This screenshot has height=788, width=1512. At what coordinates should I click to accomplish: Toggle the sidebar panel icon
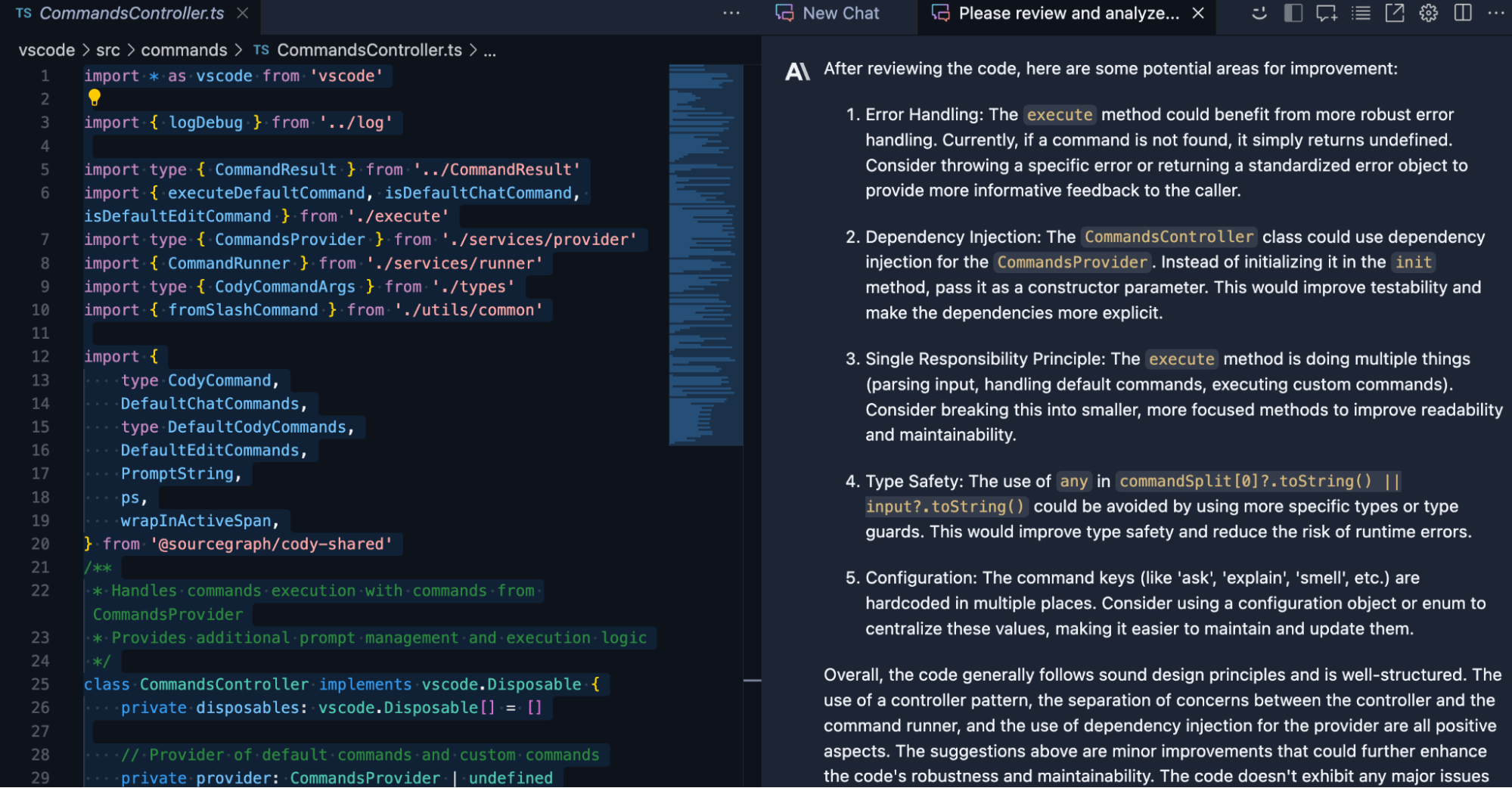tap(1293, 14)
